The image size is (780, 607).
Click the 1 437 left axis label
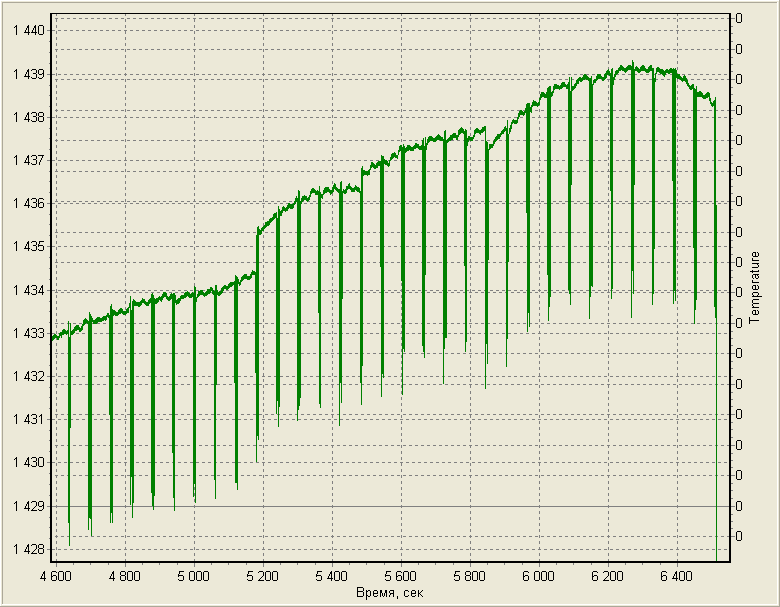point(28,161)
